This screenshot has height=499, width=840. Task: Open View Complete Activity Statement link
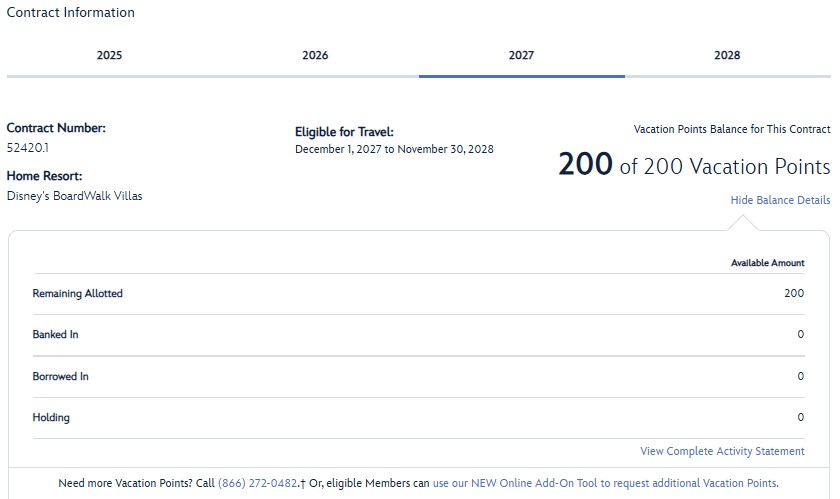click(x=722, y=452)
